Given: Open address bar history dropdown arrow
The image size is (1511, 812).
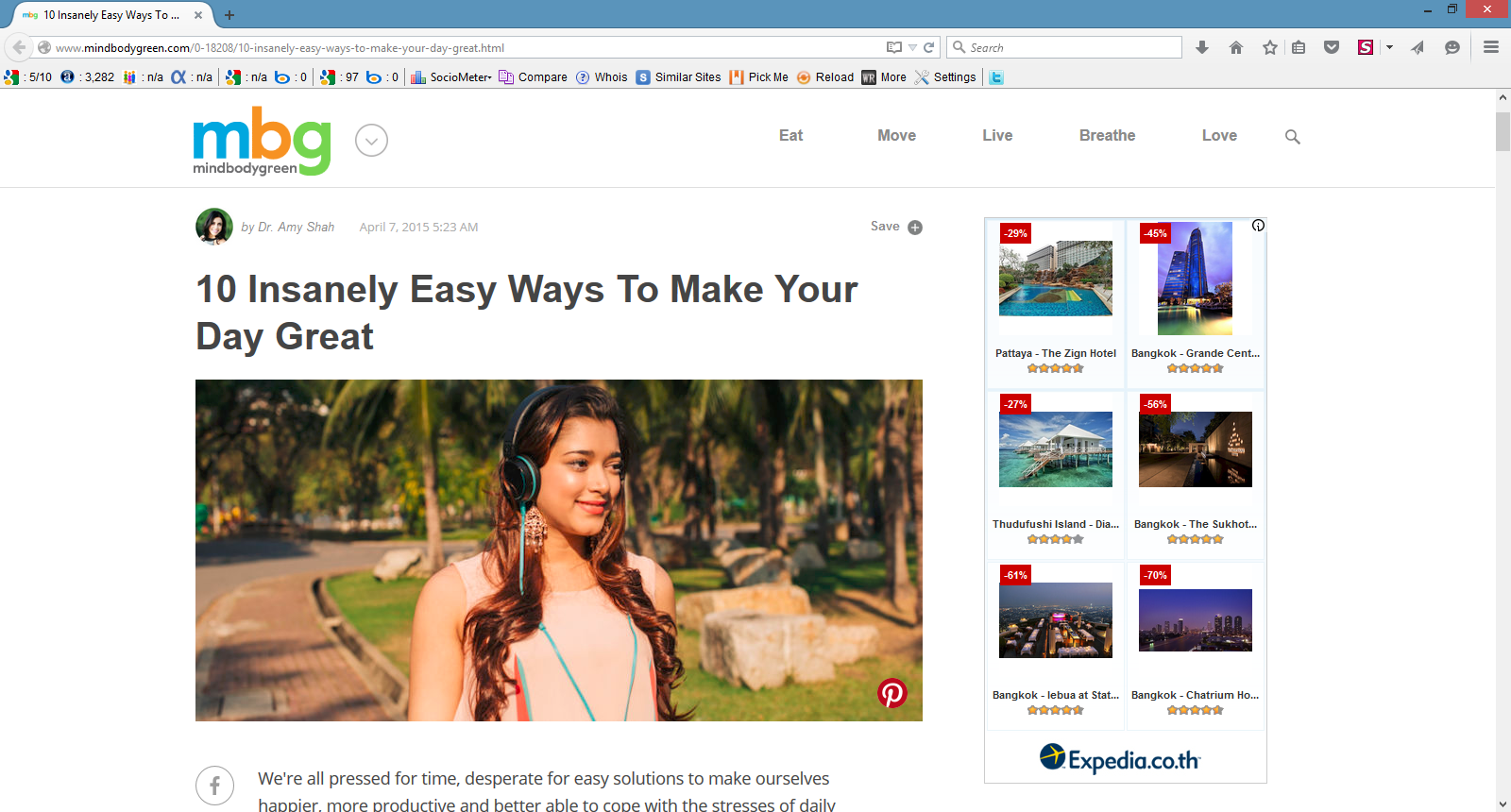Looking at the screenshot, I should tap(912, 47).
